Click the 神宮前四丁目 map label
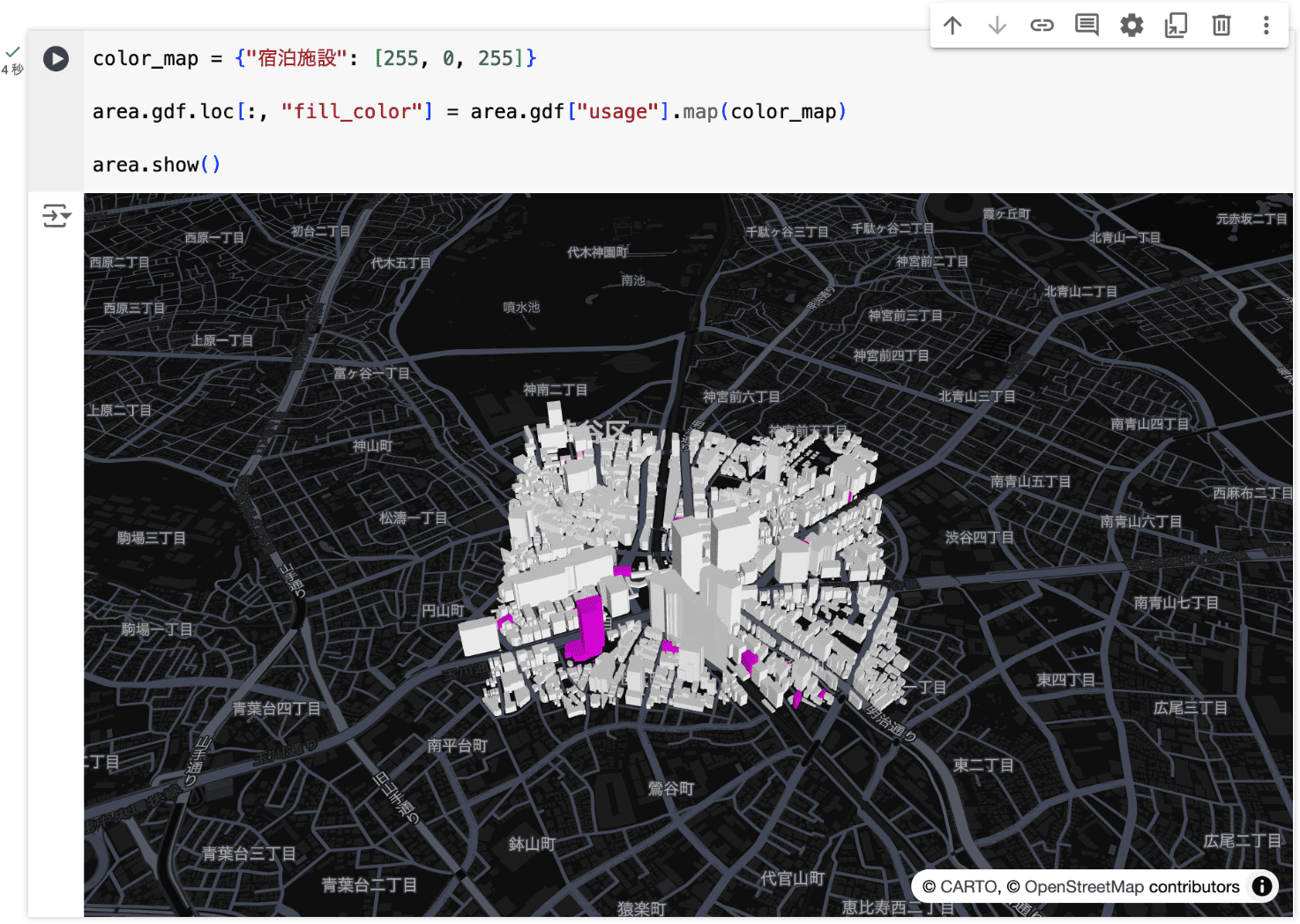 point(891,355)
